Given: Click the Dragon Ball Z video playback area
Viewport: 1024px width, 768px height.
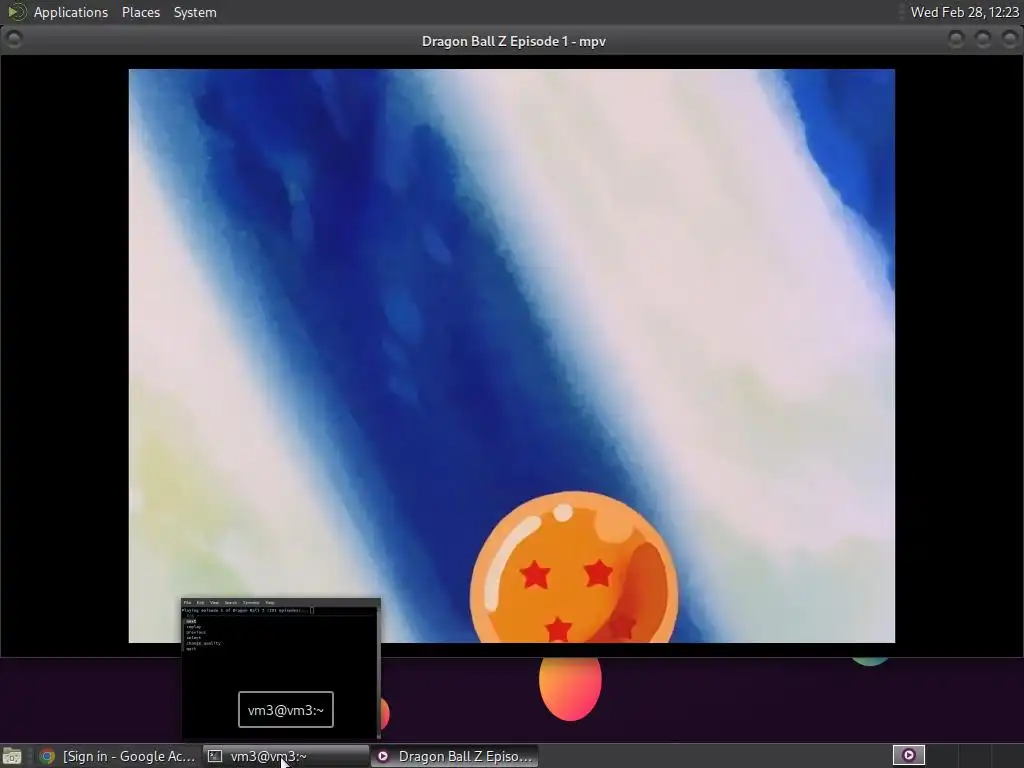Looking at the screenshot, I should (x=511, y=356).
